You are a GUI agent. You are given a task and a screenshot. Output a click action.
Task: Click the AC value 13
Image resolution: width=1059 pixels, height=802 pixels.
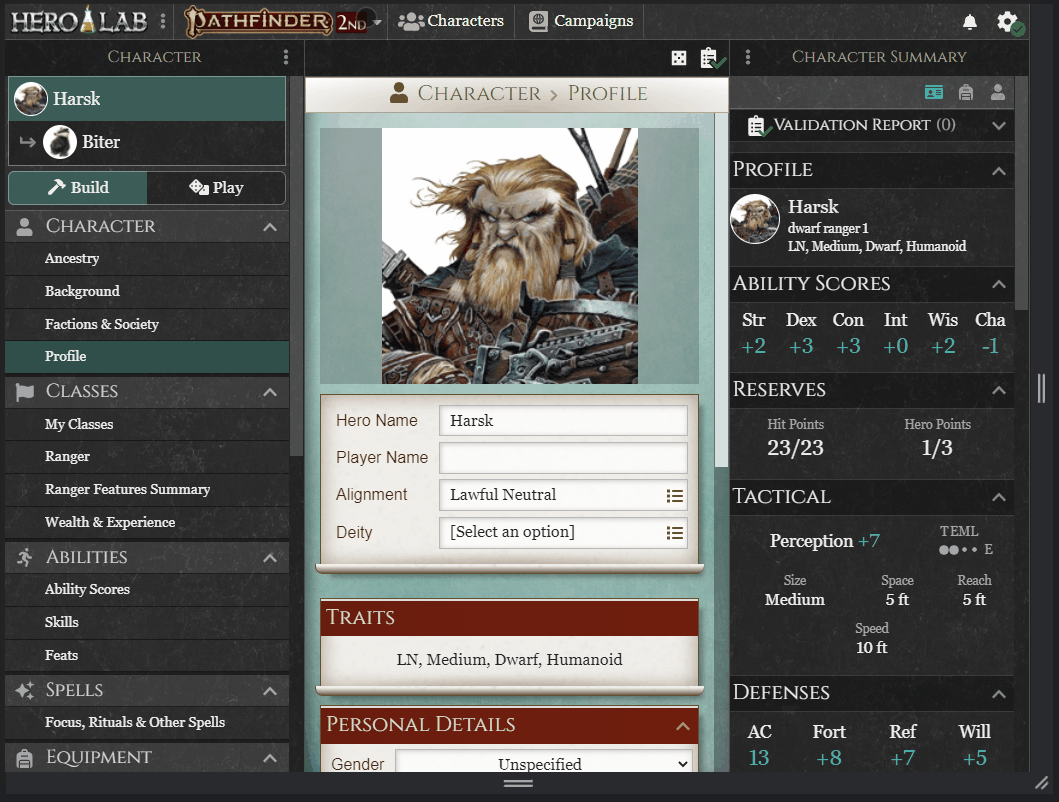[759, 758]
